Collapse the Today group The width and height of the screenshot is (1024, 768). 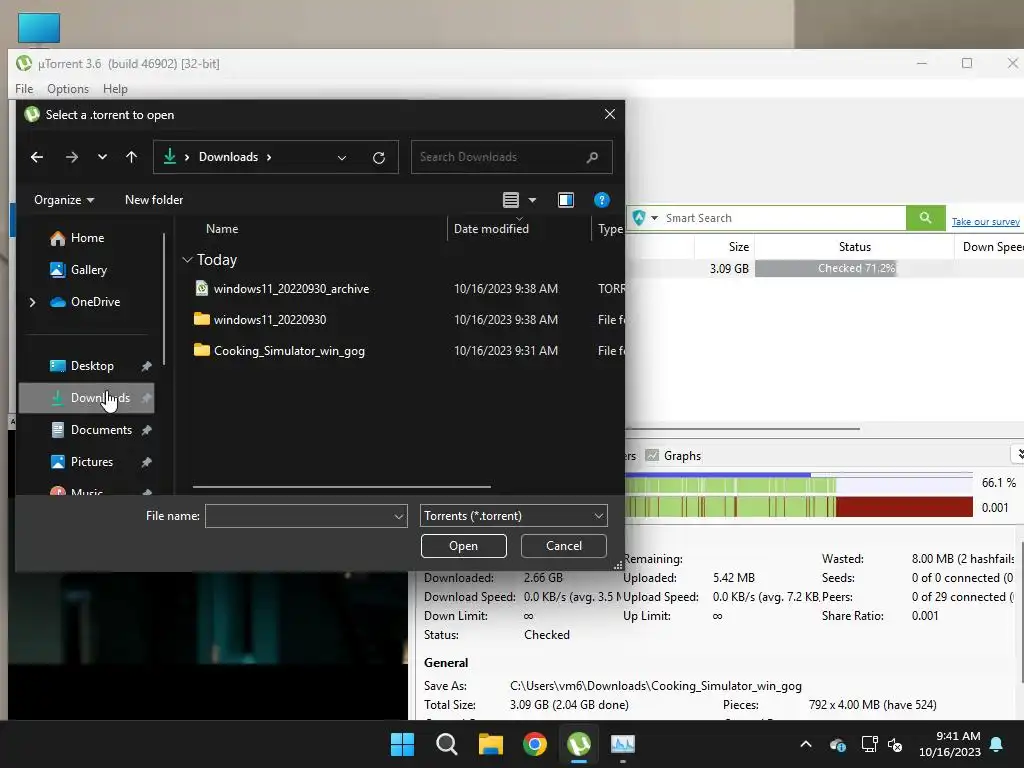(187, 260)
